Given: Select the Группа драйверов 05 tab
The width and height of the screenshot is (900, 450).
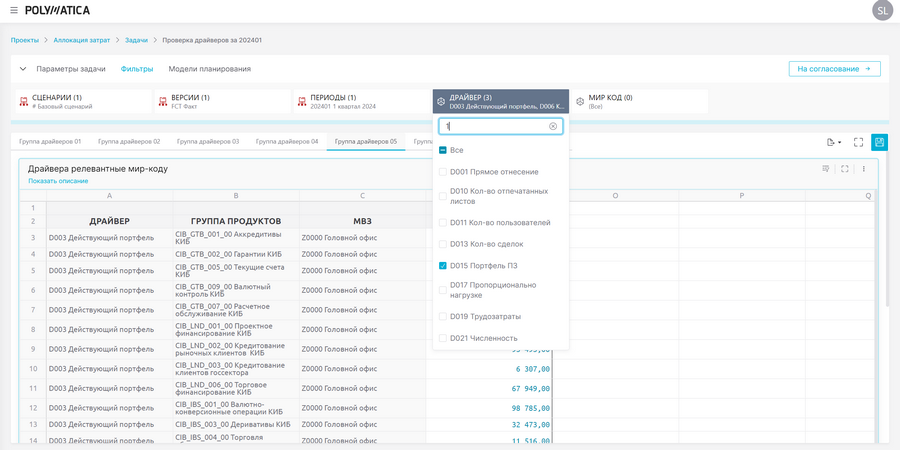Looking at the screenshot, I should 366,141.
